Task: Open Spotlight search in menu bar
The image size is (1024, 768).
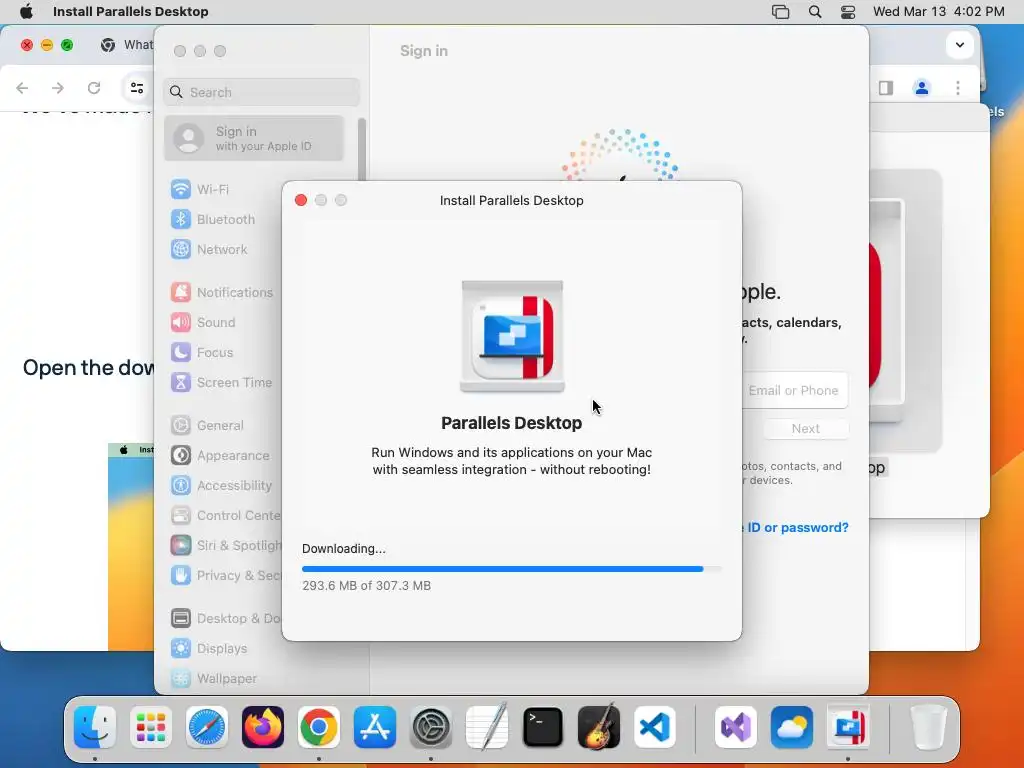Action: [x=814, y=11]
